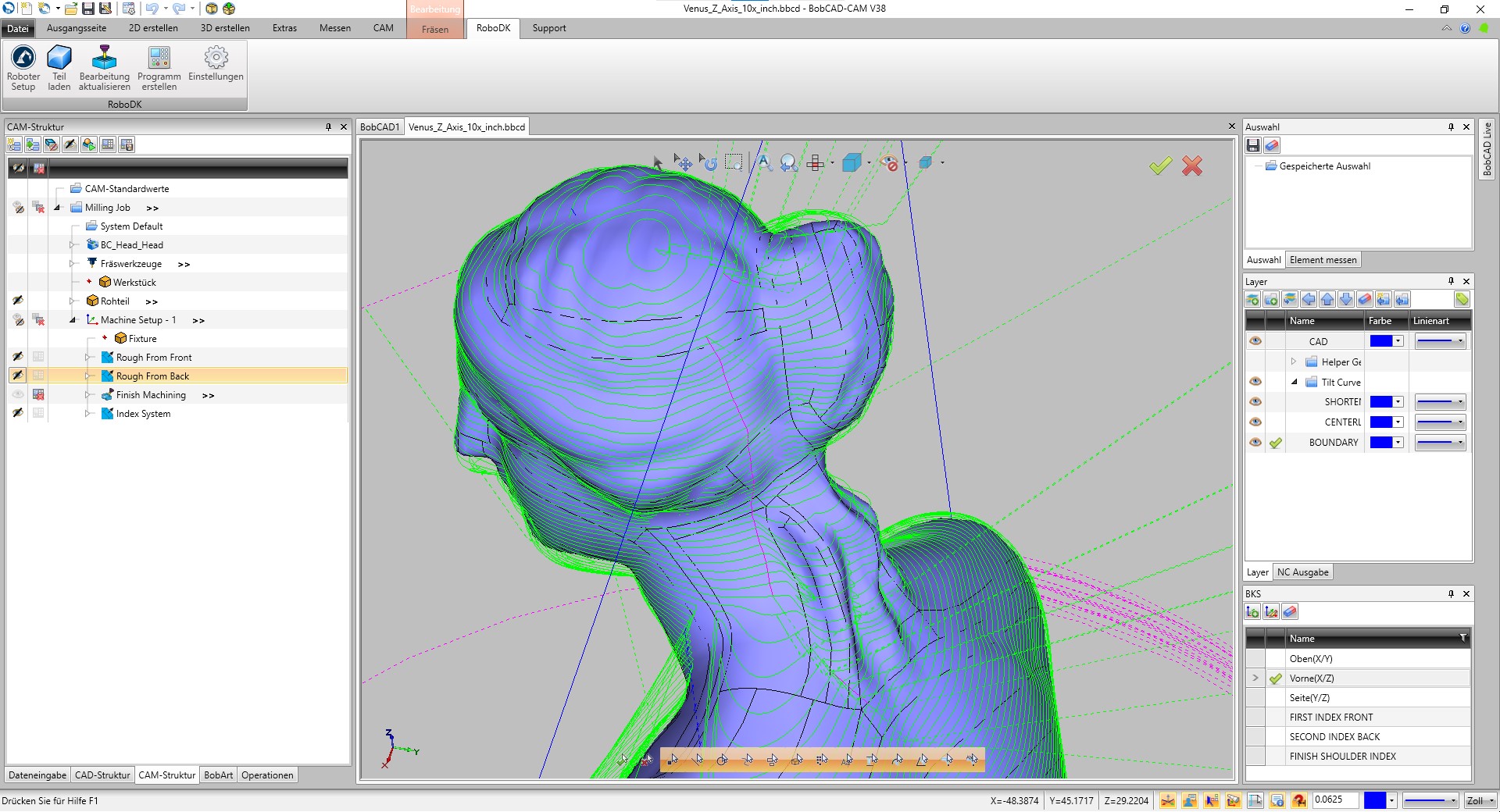This screenshot has width=1500, height=812.
Task: Expand the Helper Geometry layer group
Action: (x=1295, y=361)
